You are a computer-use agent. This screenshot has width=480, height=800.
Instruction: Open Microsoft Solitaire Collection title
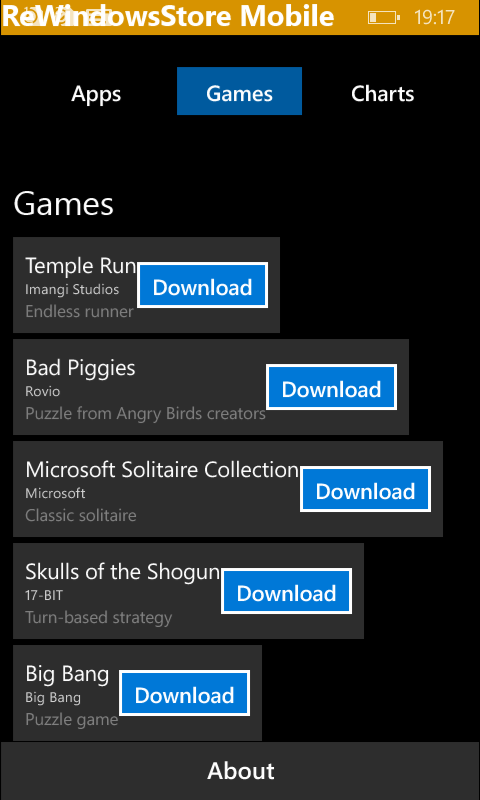click(162, 469)
